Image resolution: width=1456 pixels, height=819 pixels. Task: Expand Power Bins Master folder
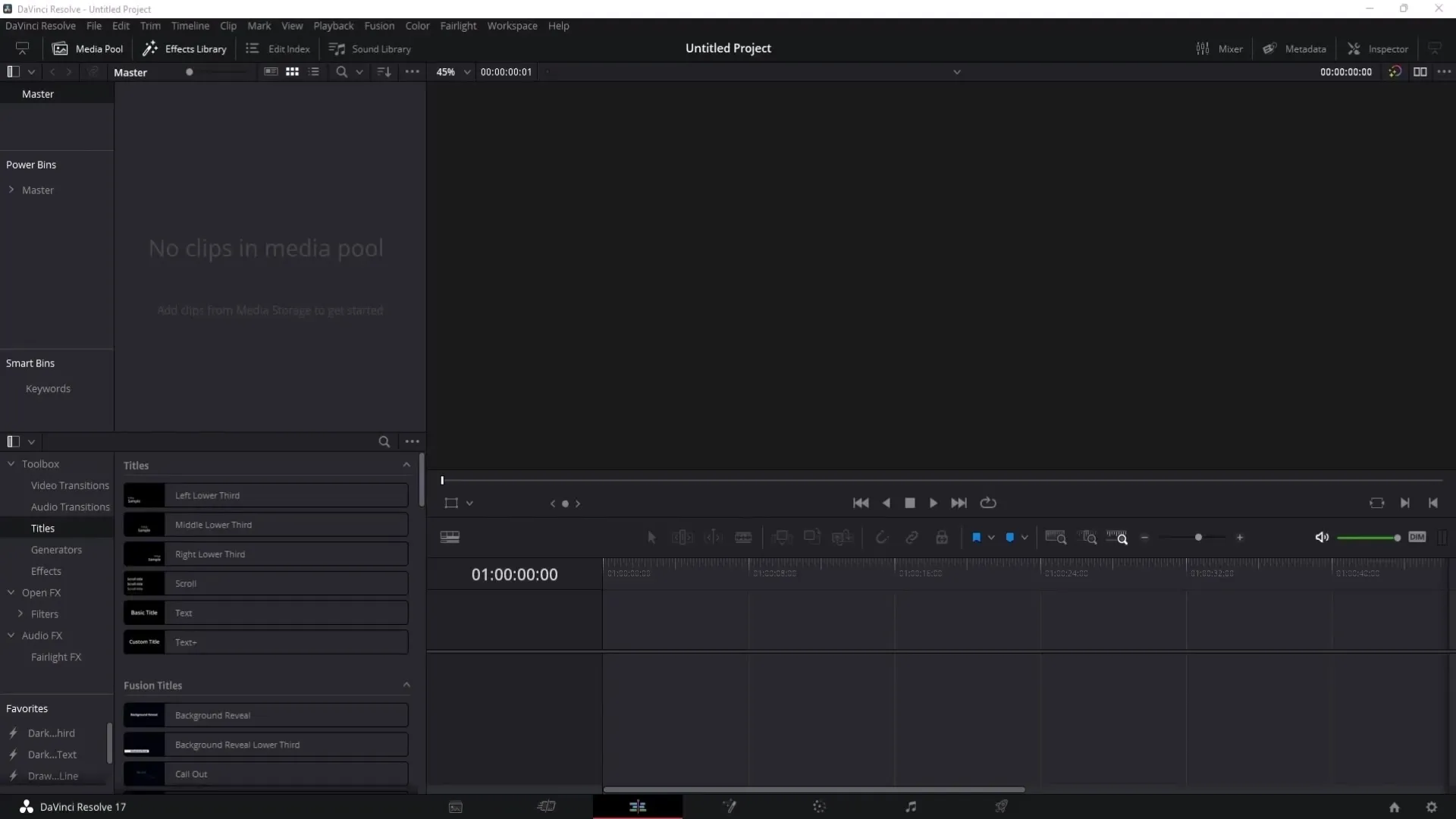(x=11, y=190)
